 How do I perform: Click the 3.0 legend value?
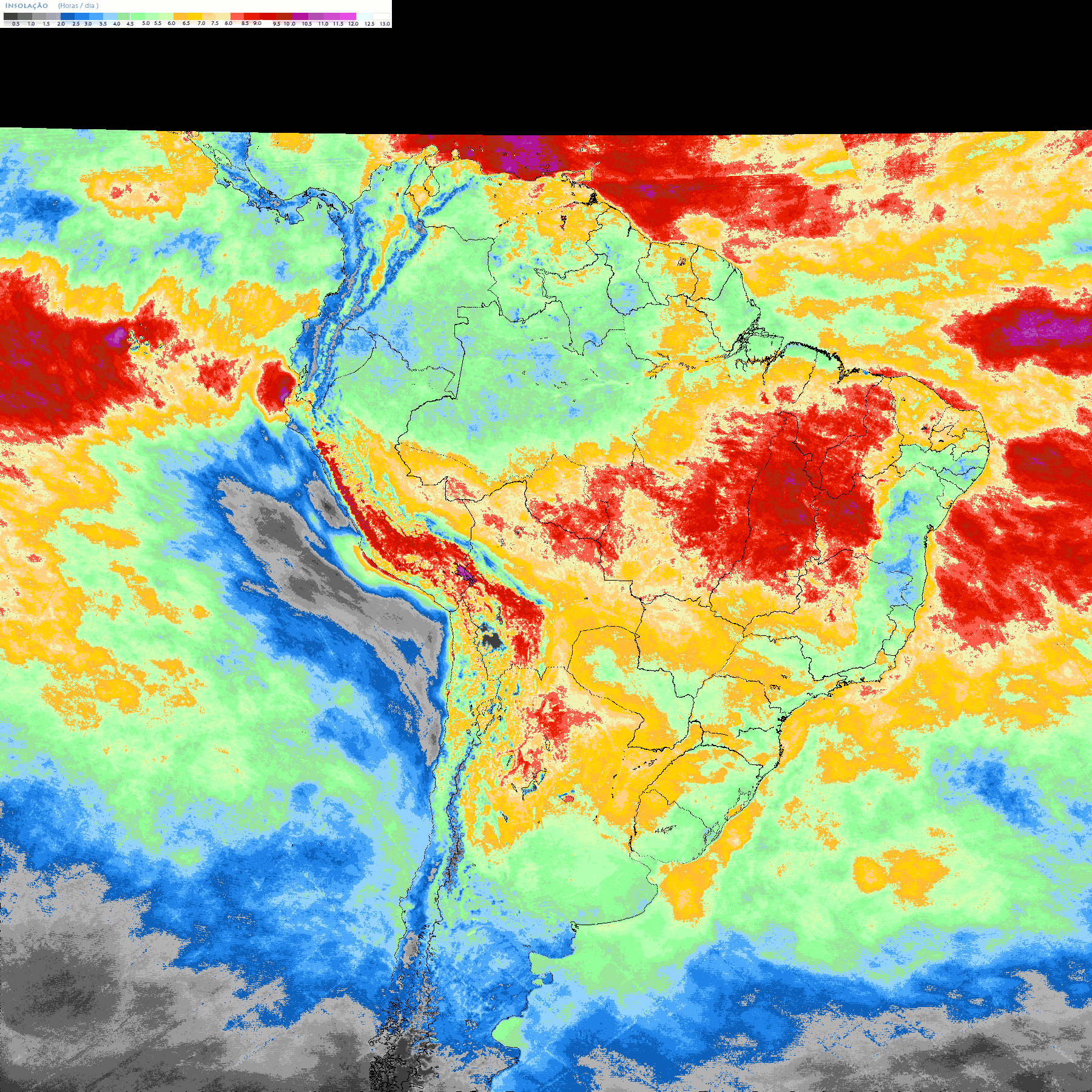pyautogui.click(x=88, y=24)
